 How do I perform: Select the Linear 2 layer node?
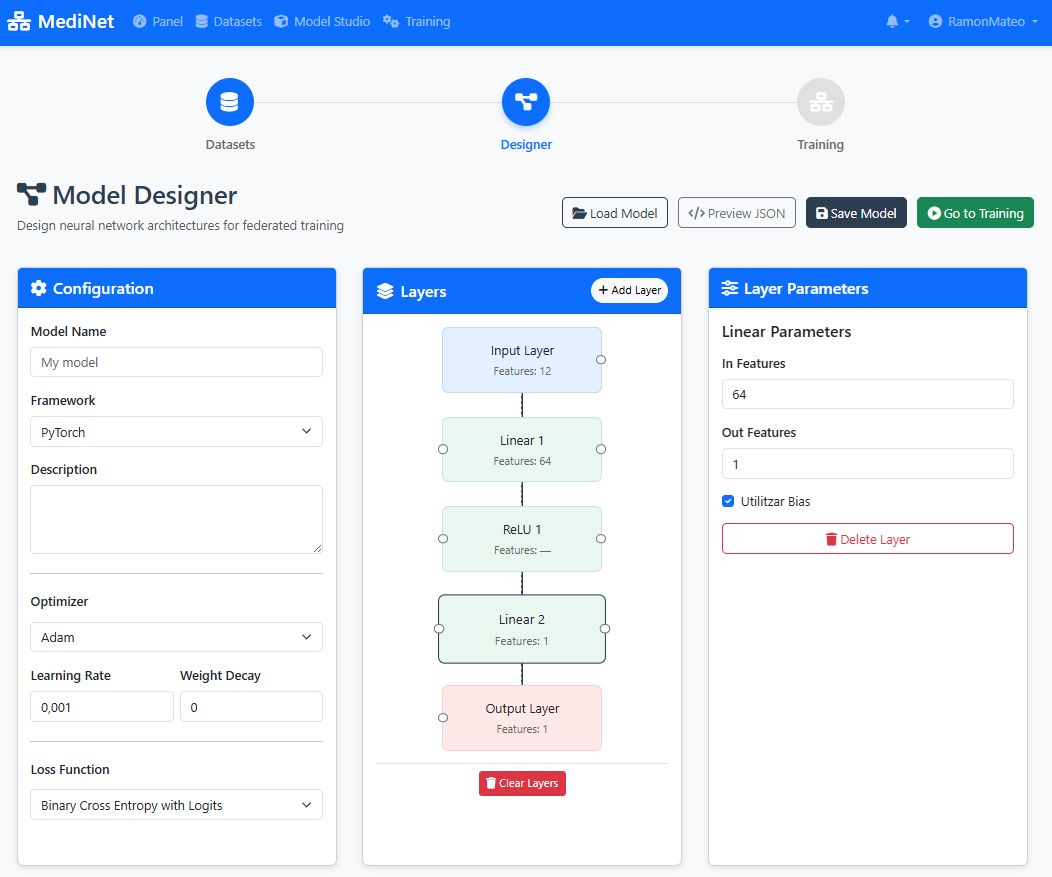(x=521, y=628)
